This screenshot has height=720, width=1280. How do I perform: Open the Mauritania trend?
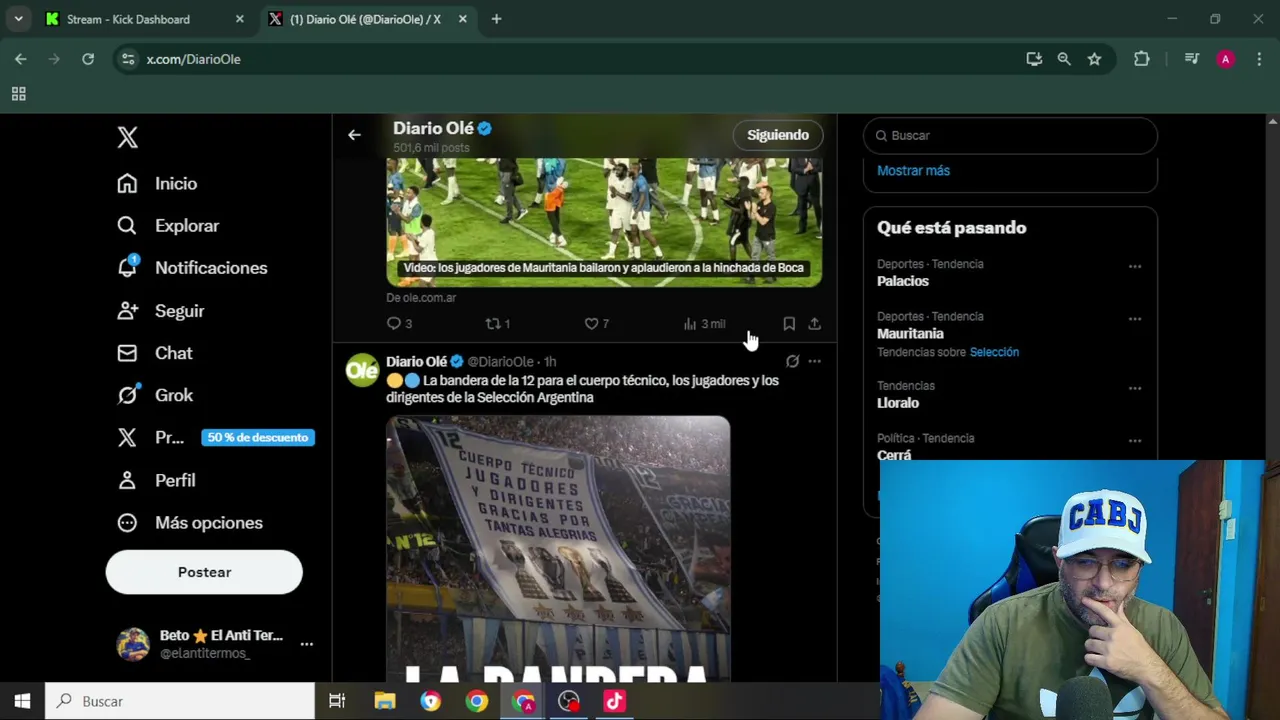point(910,334)
